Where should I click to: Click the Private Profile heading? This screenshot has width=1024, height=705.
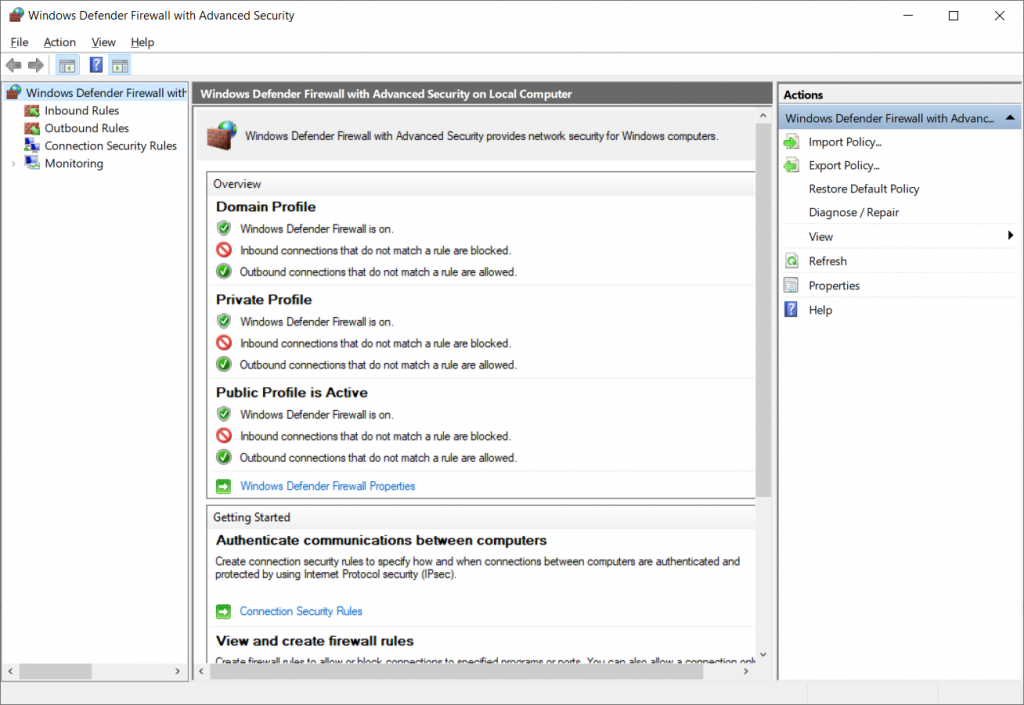[264, 300]
